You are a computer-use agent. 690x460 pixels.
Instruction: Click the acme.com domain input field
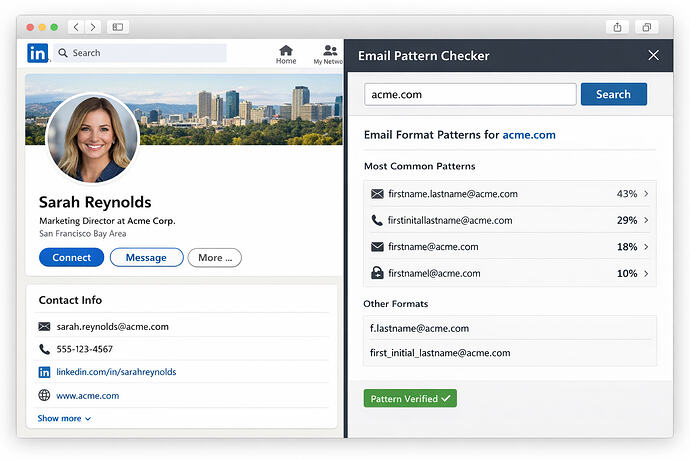[x=469, y=94]
